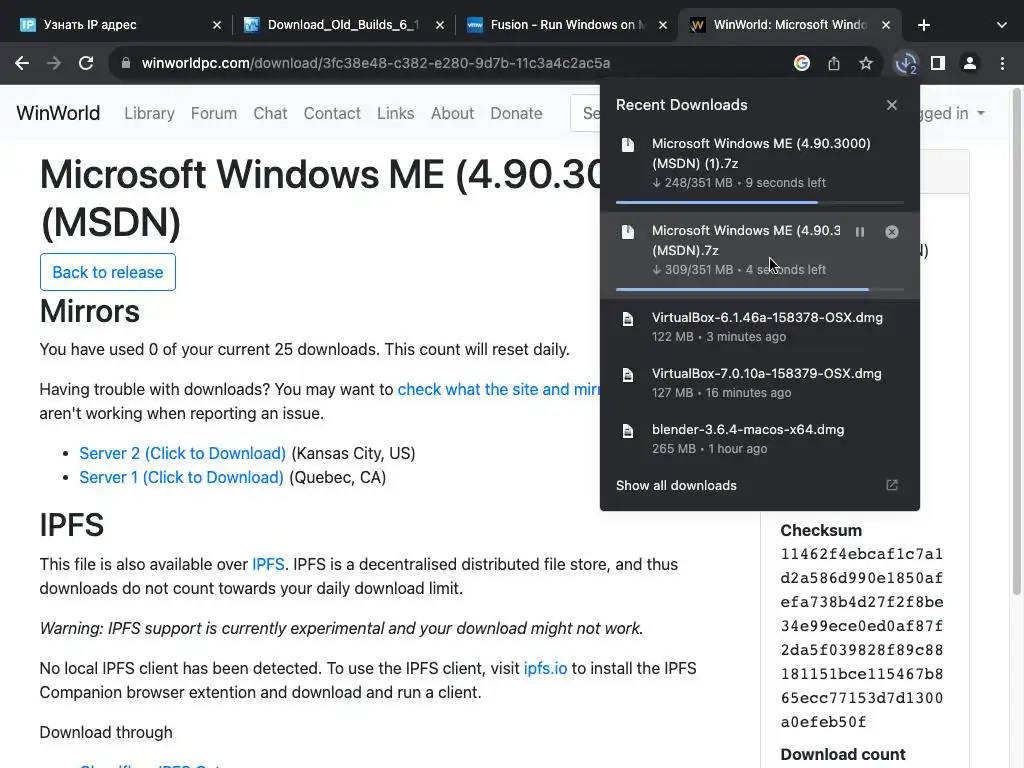The height and width of the screenshot is (768, 1024).
Task: Select the WinWorld: Microsoft Windows tab
Action: click(x=790, y=25)
